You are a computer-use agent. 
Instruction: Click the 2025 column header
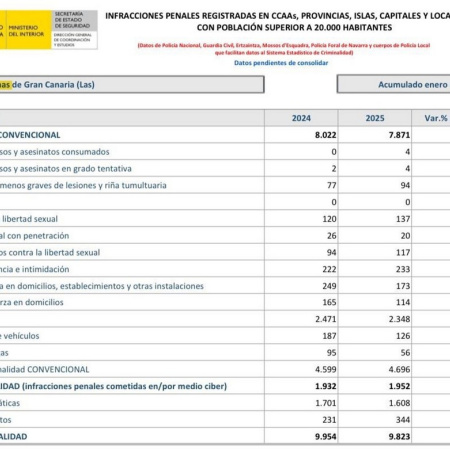(x=375, y=118)
